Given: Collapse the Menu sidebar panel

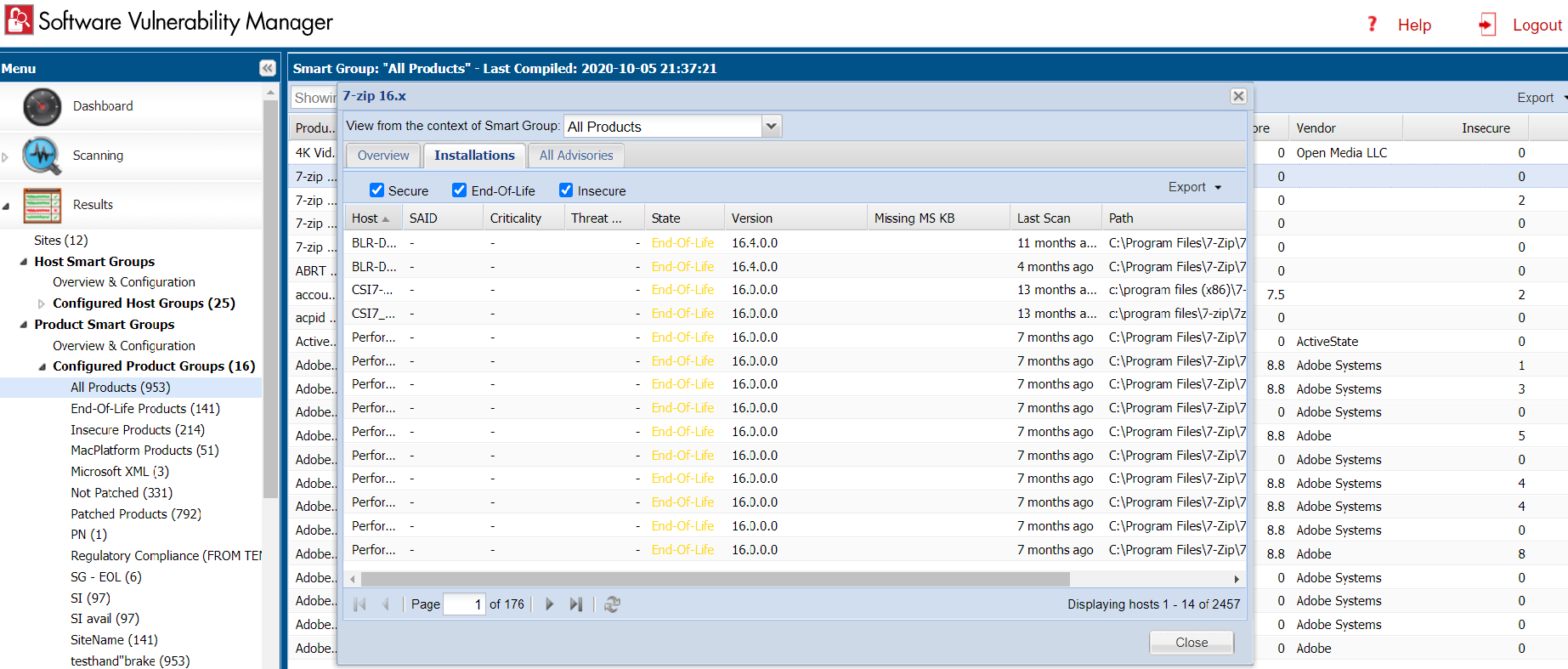Looking at the screenshot, I should click(x=268, y=68).
